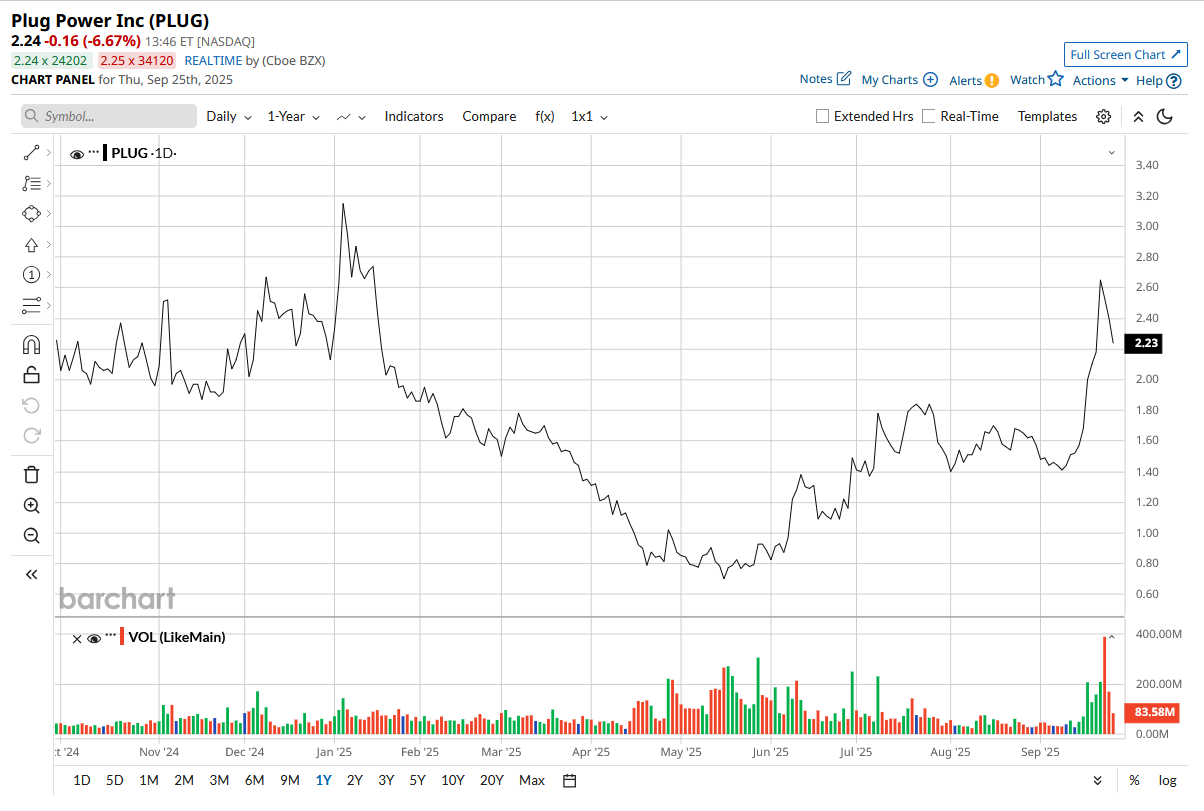Expand the bottom bar double-down chevron
The height and width of the screenshot is (811, 1204).
click(1097, 780)
